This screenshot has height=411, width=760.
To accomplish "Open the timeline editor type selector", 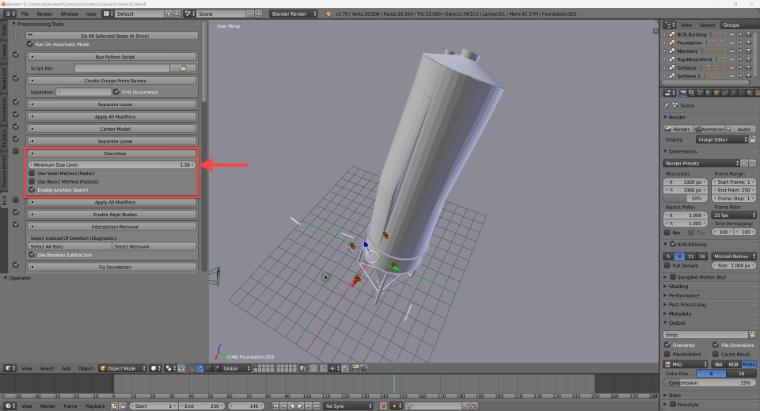I will tap(10, 406).
